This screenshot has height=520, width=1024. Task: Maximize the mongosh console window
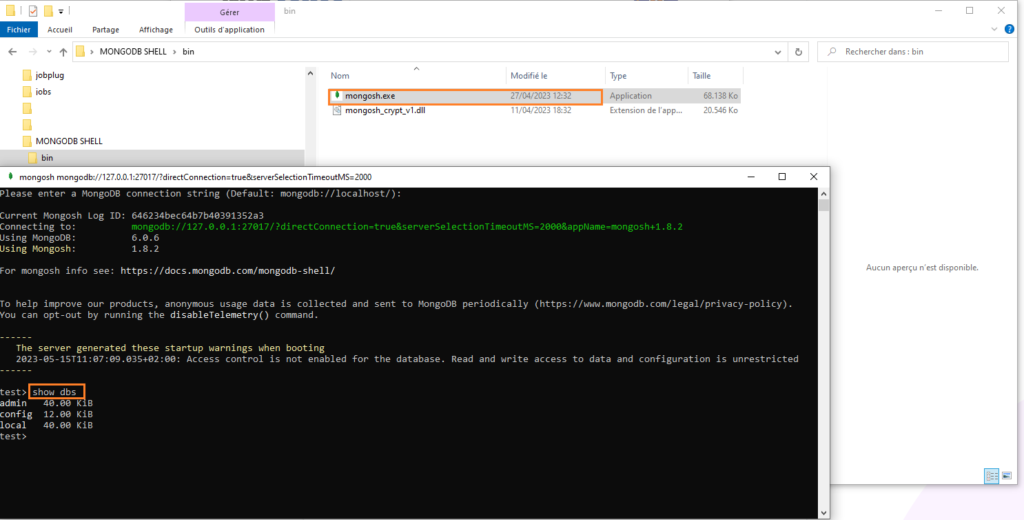[782, 176]
